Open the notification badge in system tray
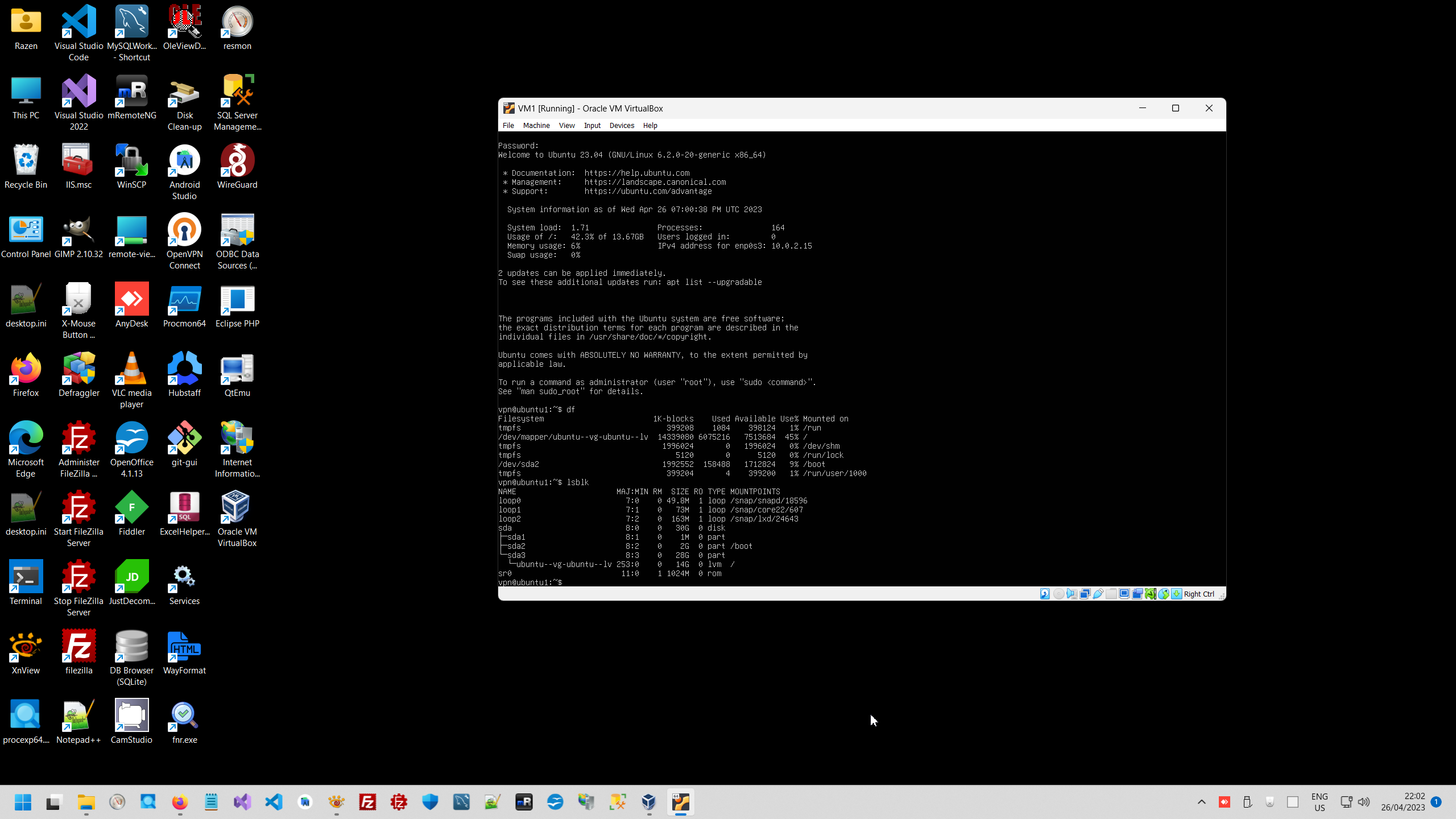 coord(1436,802)
